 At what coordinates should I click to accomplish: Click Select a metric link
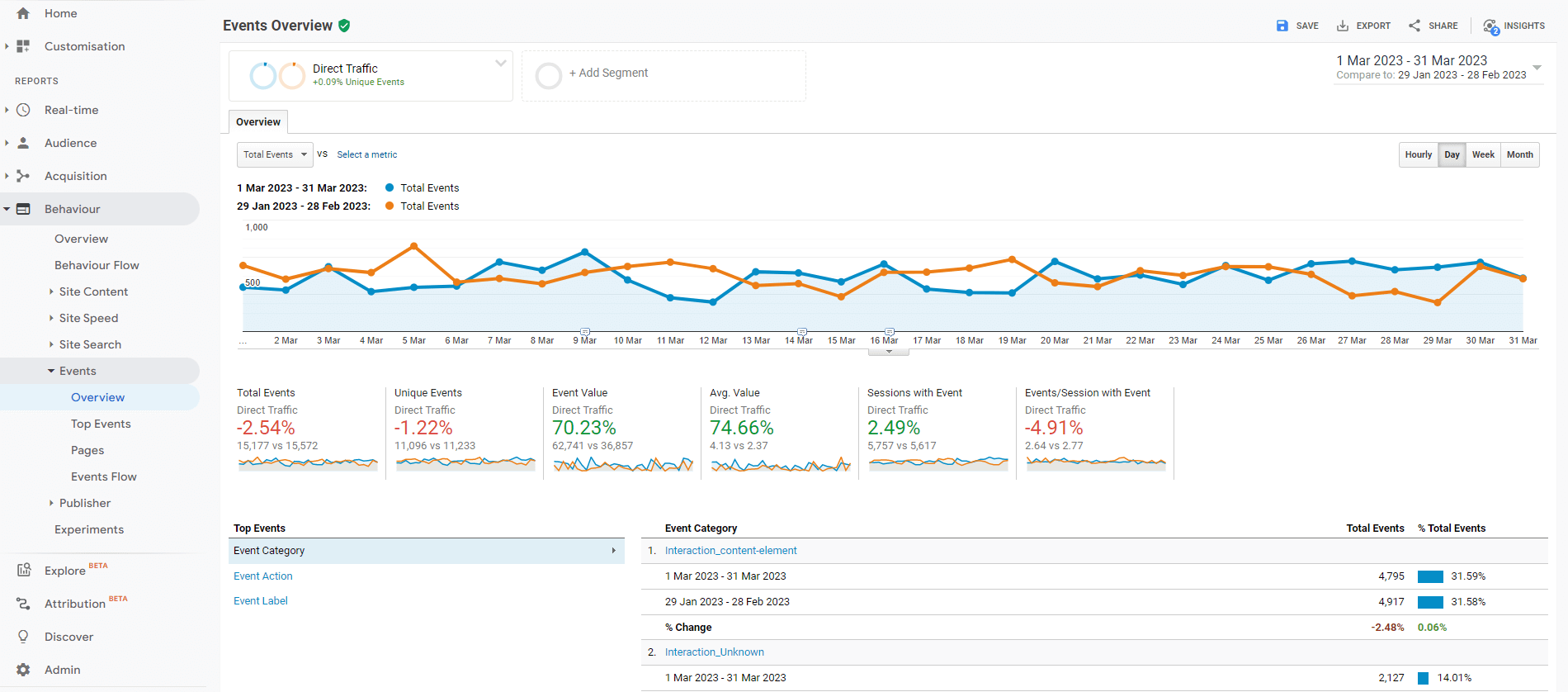pos(366,154)
